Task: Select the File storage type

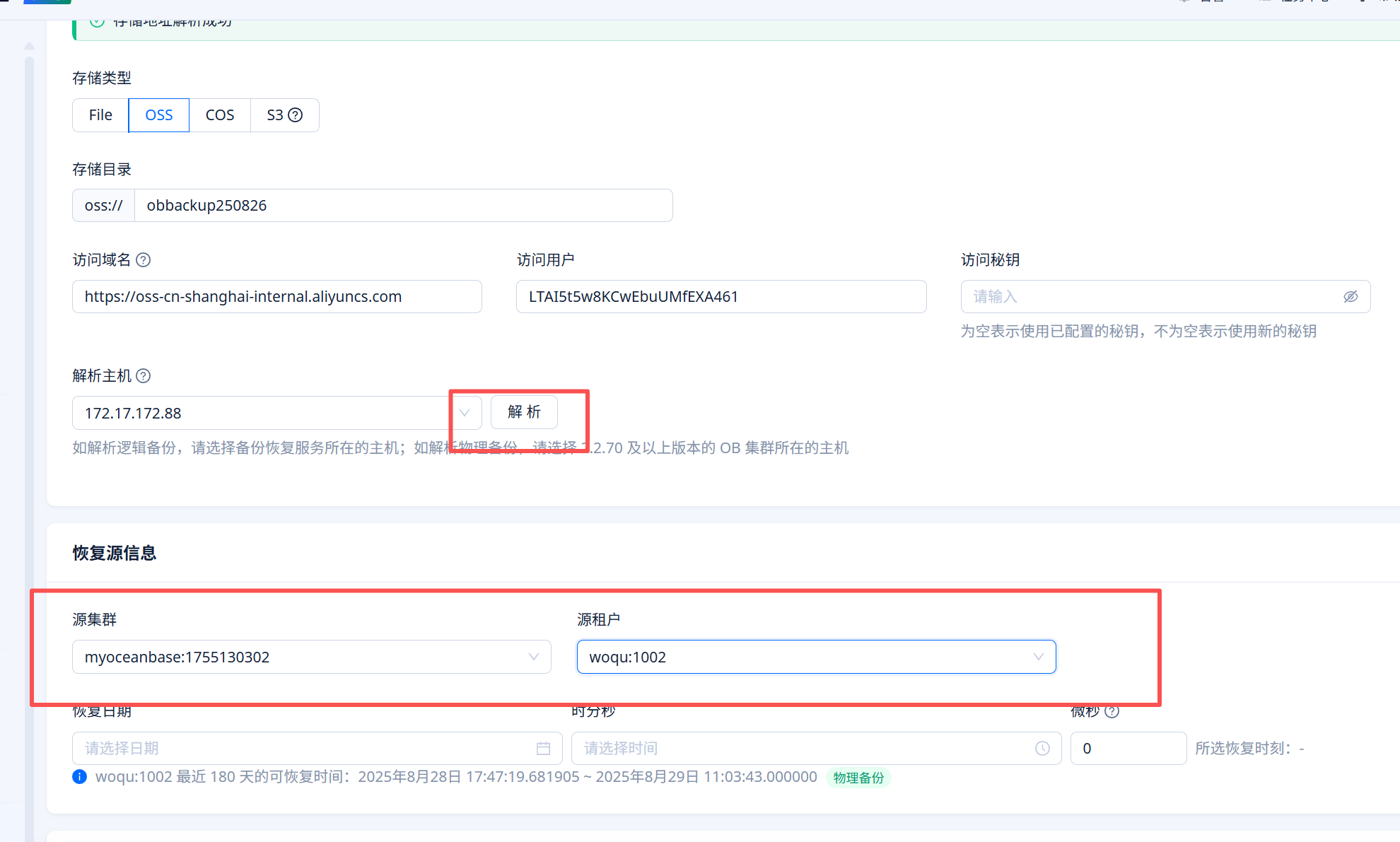Action: pos(100,115)
